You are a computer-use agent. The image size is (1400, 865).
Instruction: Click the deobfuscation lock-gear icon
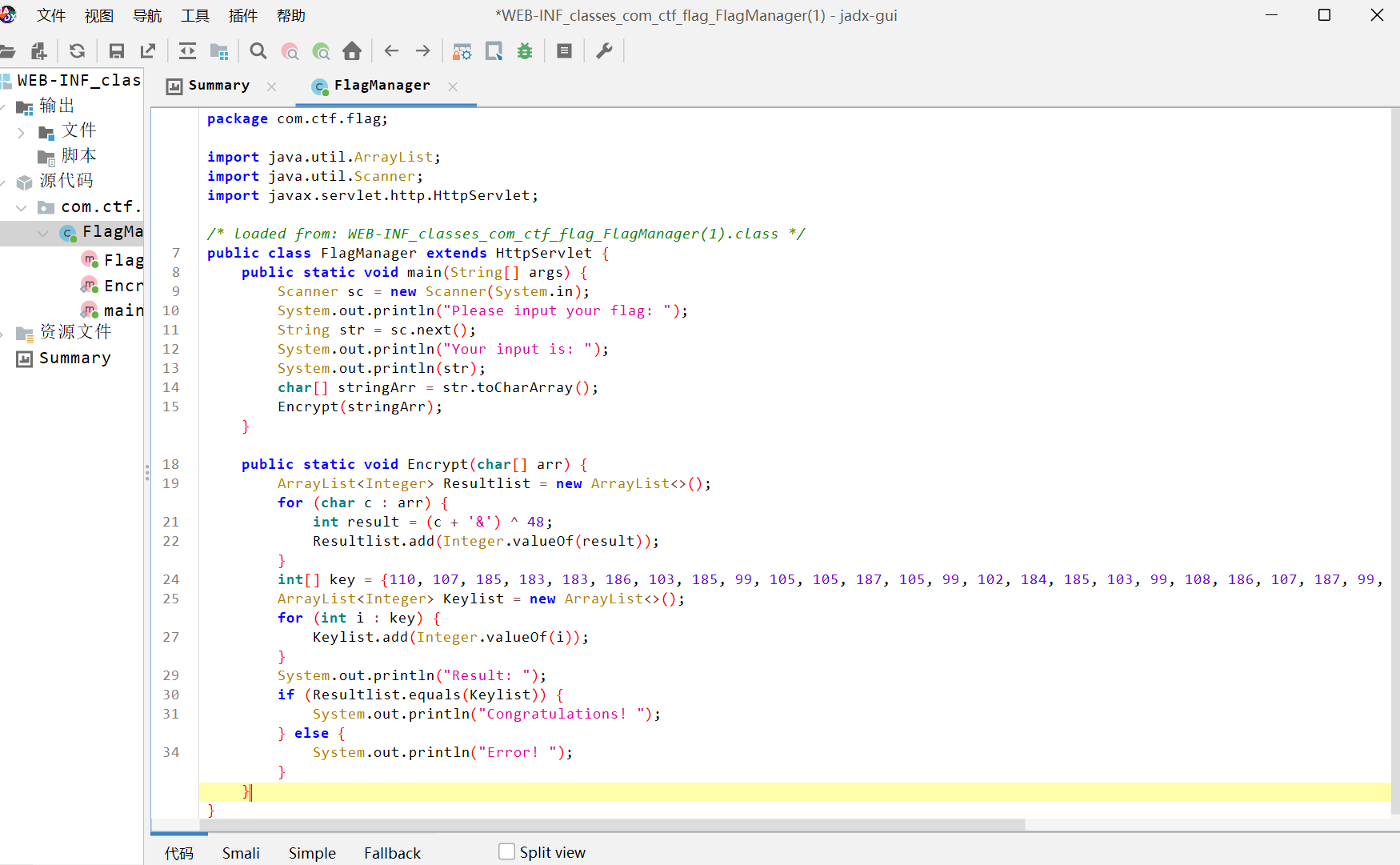[x=462, y=51]
